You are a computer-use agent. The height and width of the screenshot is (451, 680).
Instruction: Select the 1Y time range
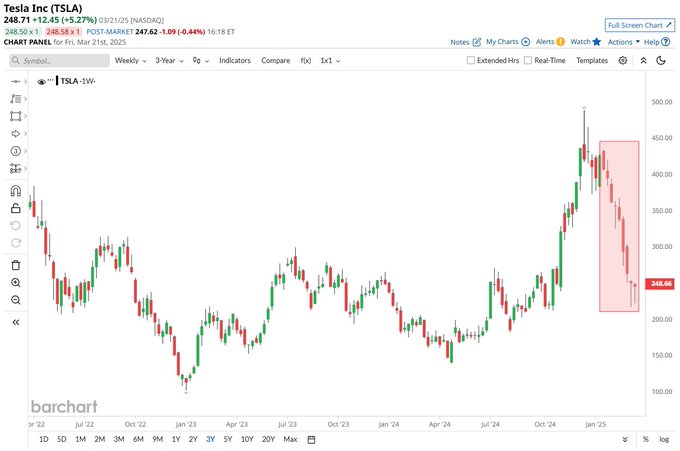point(176,439)
